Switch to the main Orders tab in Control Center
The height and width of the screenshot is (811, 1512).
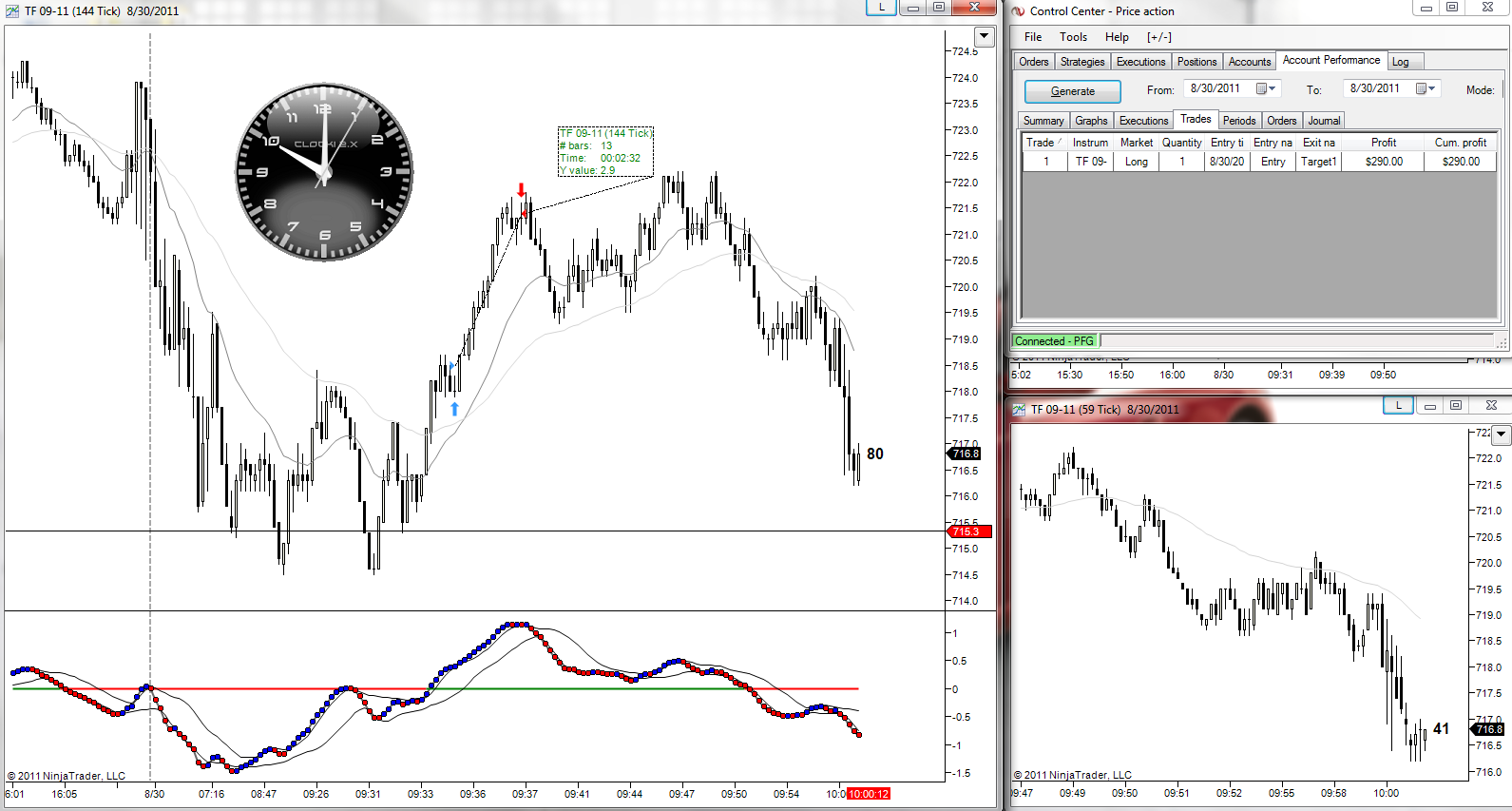tap(1034, 62)
